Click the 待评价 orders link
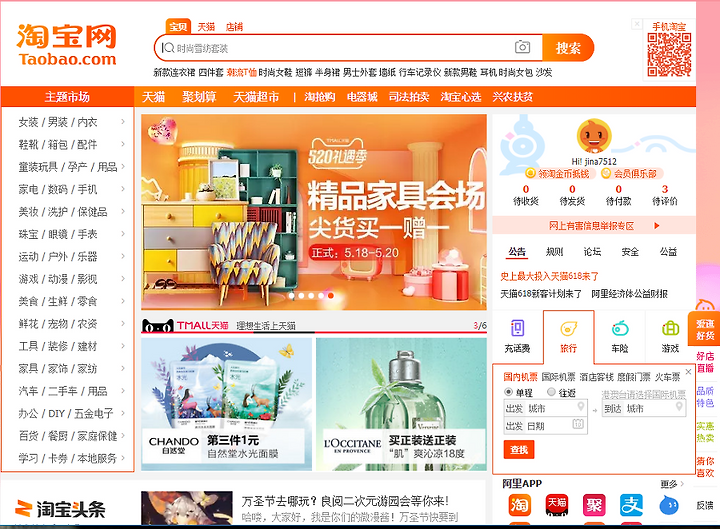The width and height of the screenshot is (720, 529). click(664, 195)
